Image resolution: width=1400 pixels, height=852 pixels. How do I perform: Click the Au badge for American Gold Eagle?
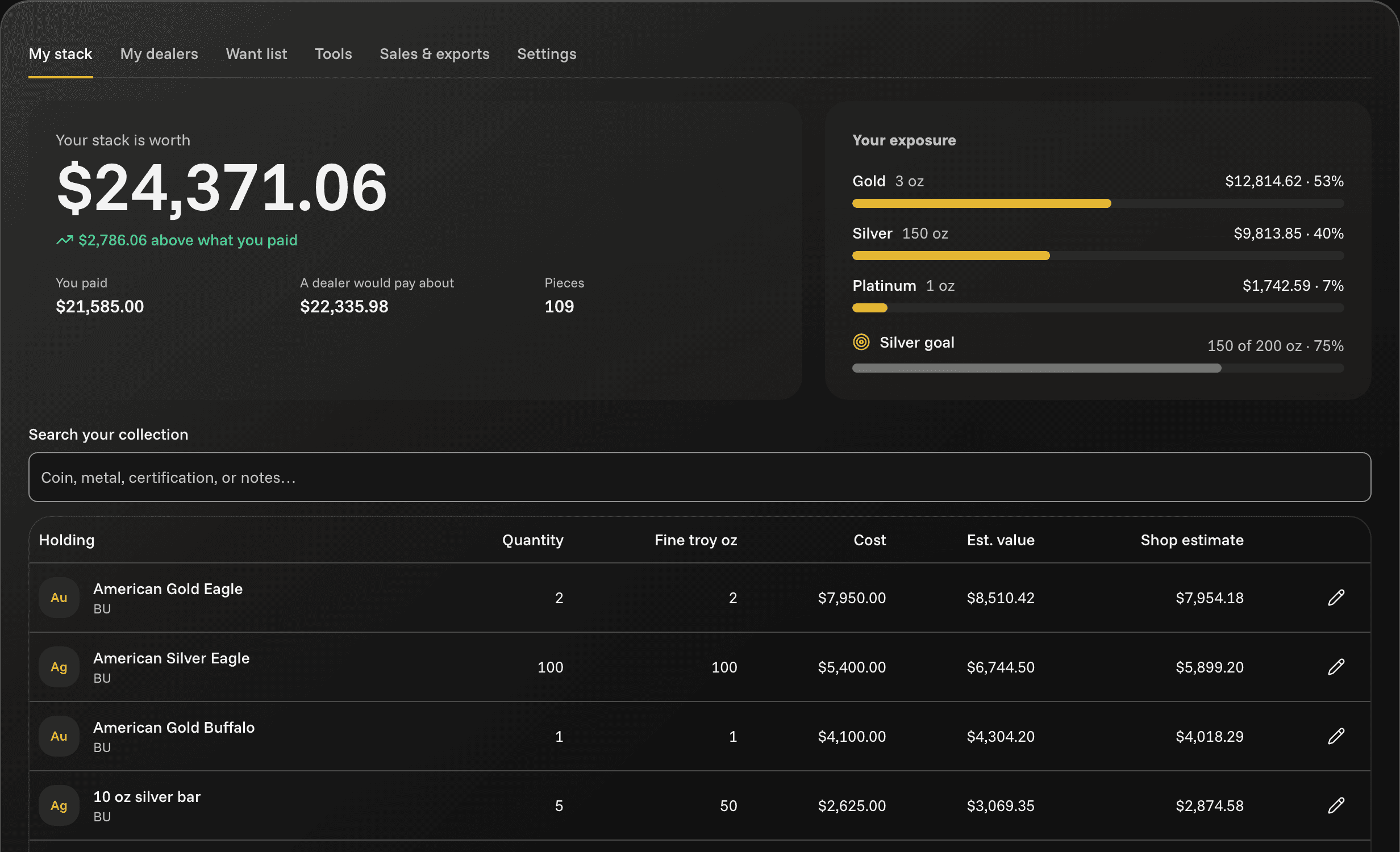click(59, 598)
